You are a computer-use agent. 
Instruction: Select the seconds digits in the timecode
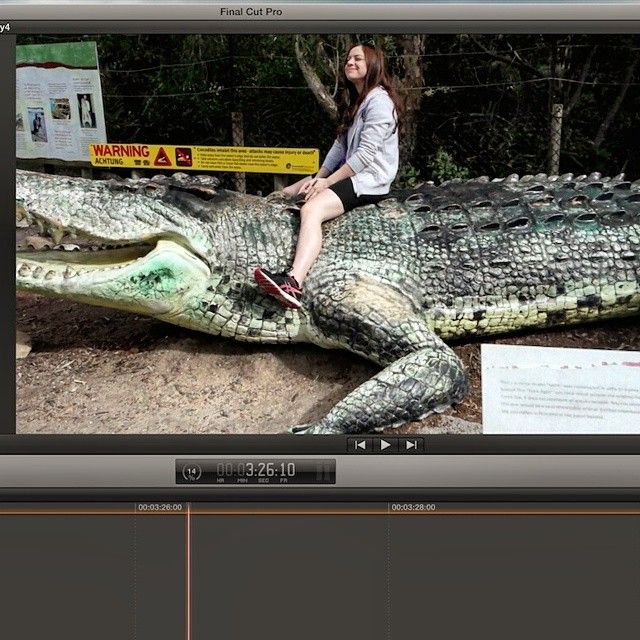(x=263, y=470)
